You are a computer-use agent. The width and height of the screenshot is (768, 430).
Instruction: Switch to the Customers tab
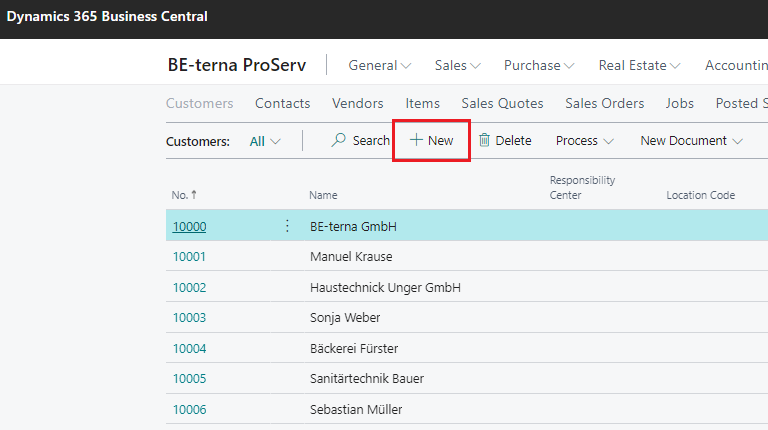(199, 103)
